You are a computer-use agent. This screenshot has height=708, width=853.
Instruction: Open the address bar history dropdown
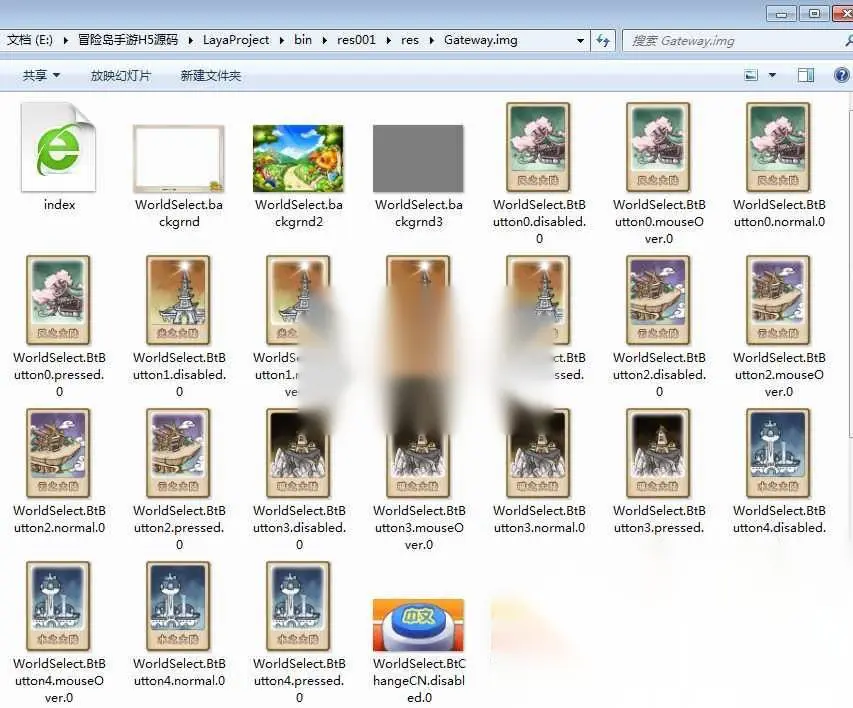point(580,40)
